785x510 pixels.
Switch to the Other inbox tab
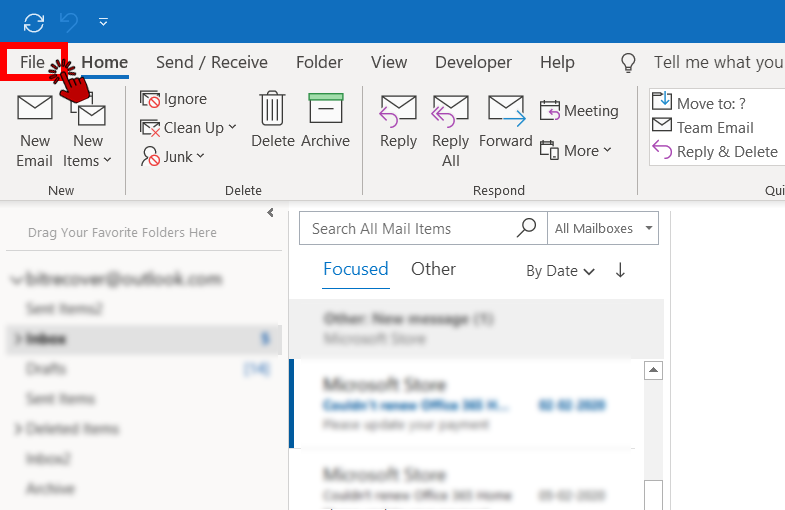tap(434, 269)
